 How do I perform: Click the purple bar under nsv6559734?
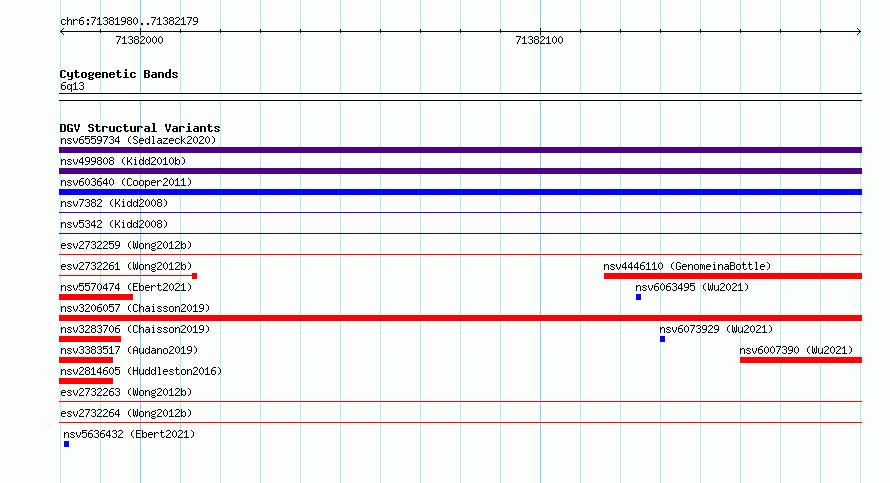click(460, 150)
